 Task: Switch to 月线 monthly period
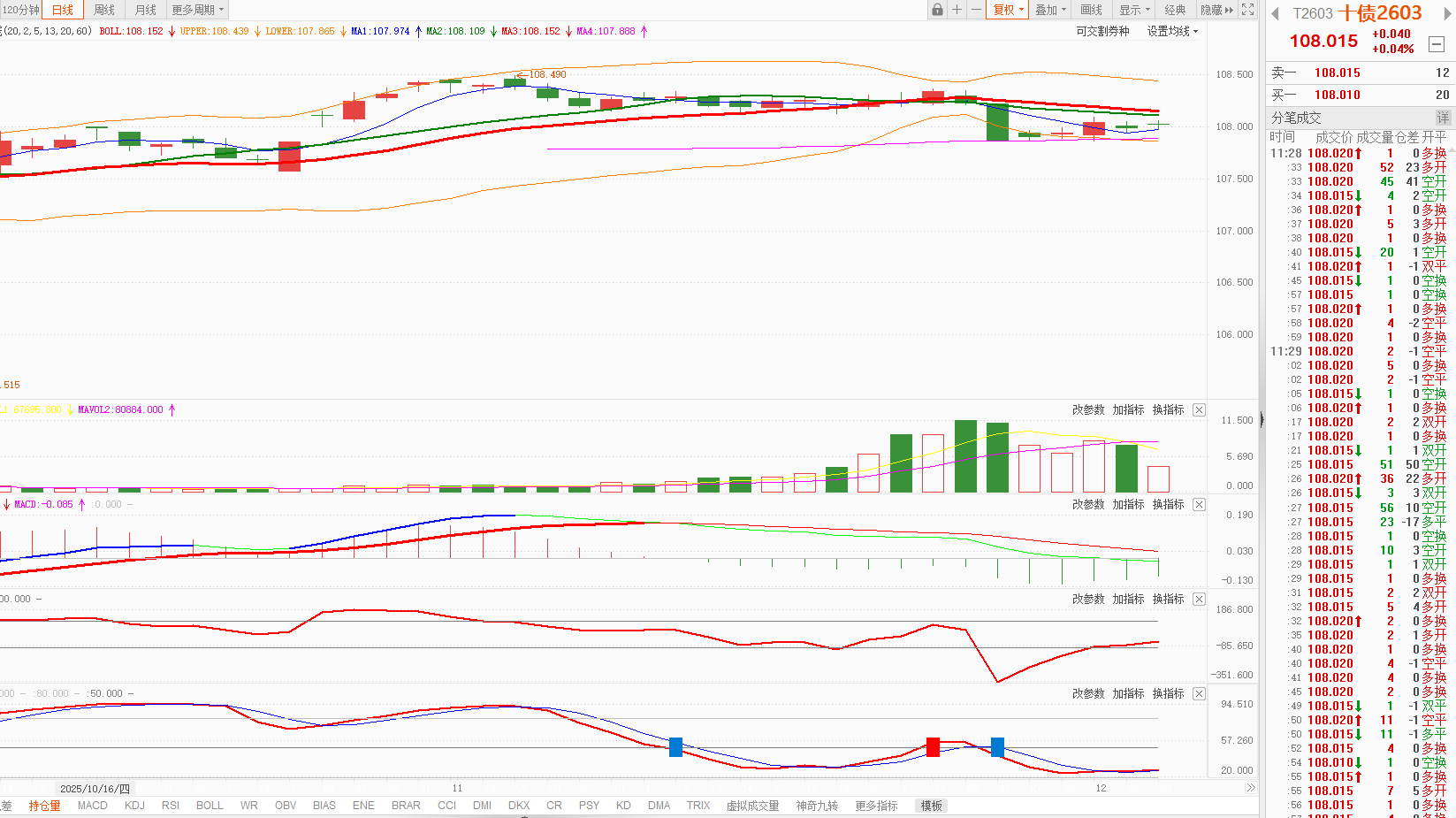(146, 10)
